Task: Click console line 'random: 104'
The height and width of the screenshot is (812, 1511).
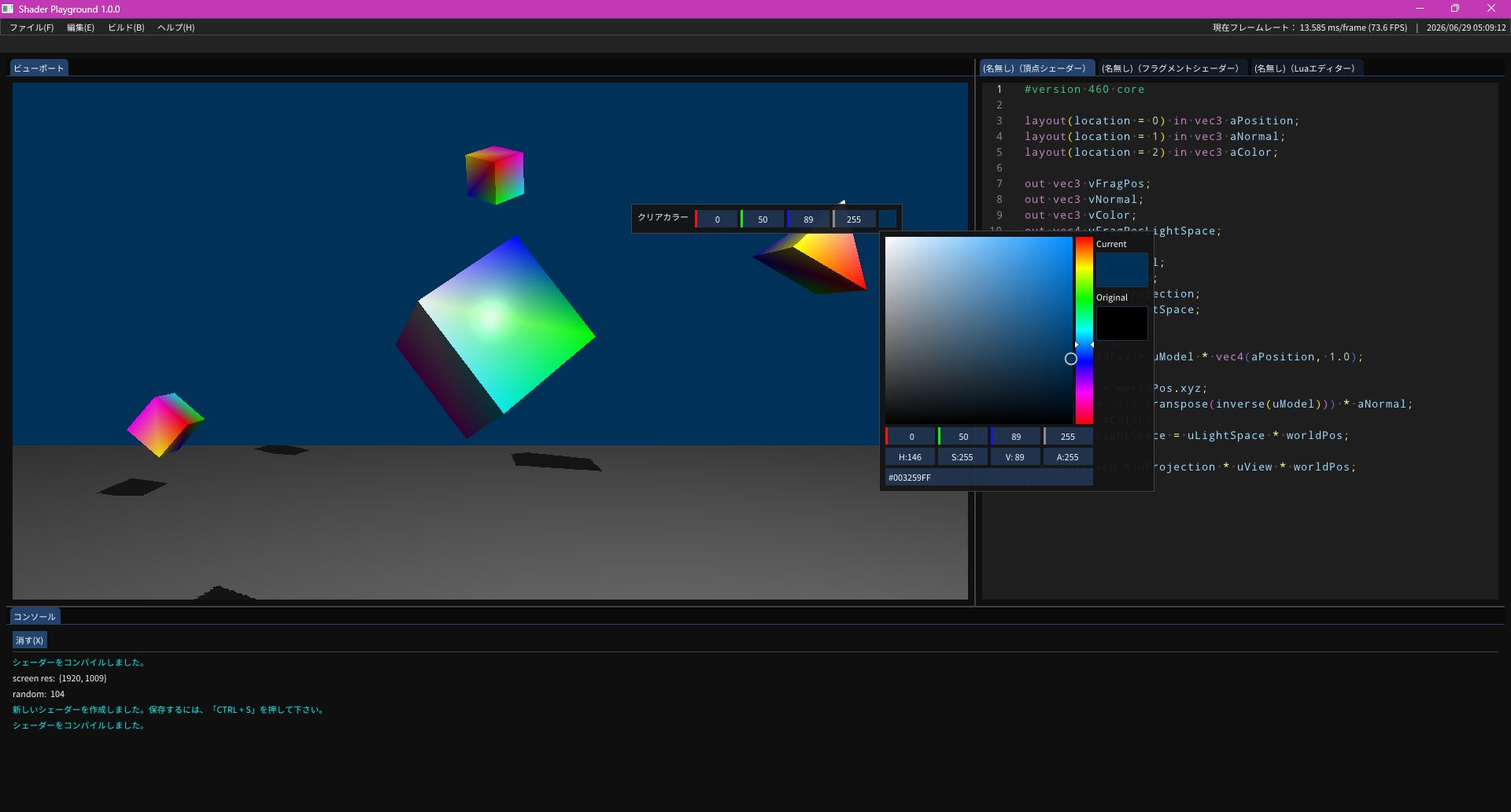Action: coord(39,694)
